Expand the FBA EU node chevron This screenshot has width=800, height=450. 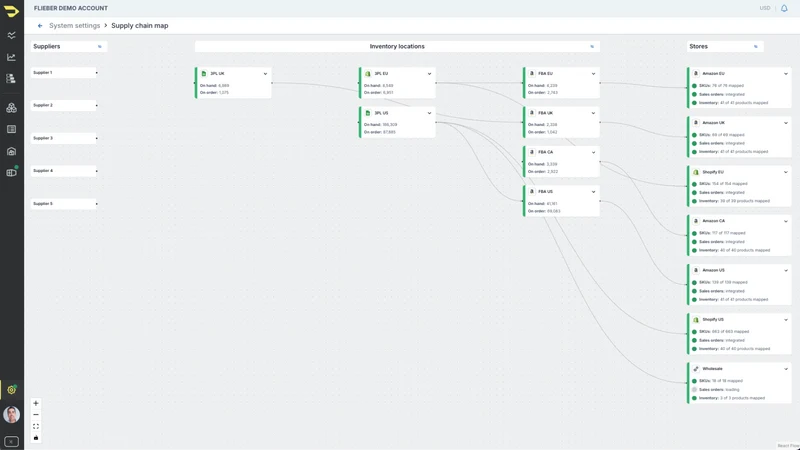click(x=593, y=74)
